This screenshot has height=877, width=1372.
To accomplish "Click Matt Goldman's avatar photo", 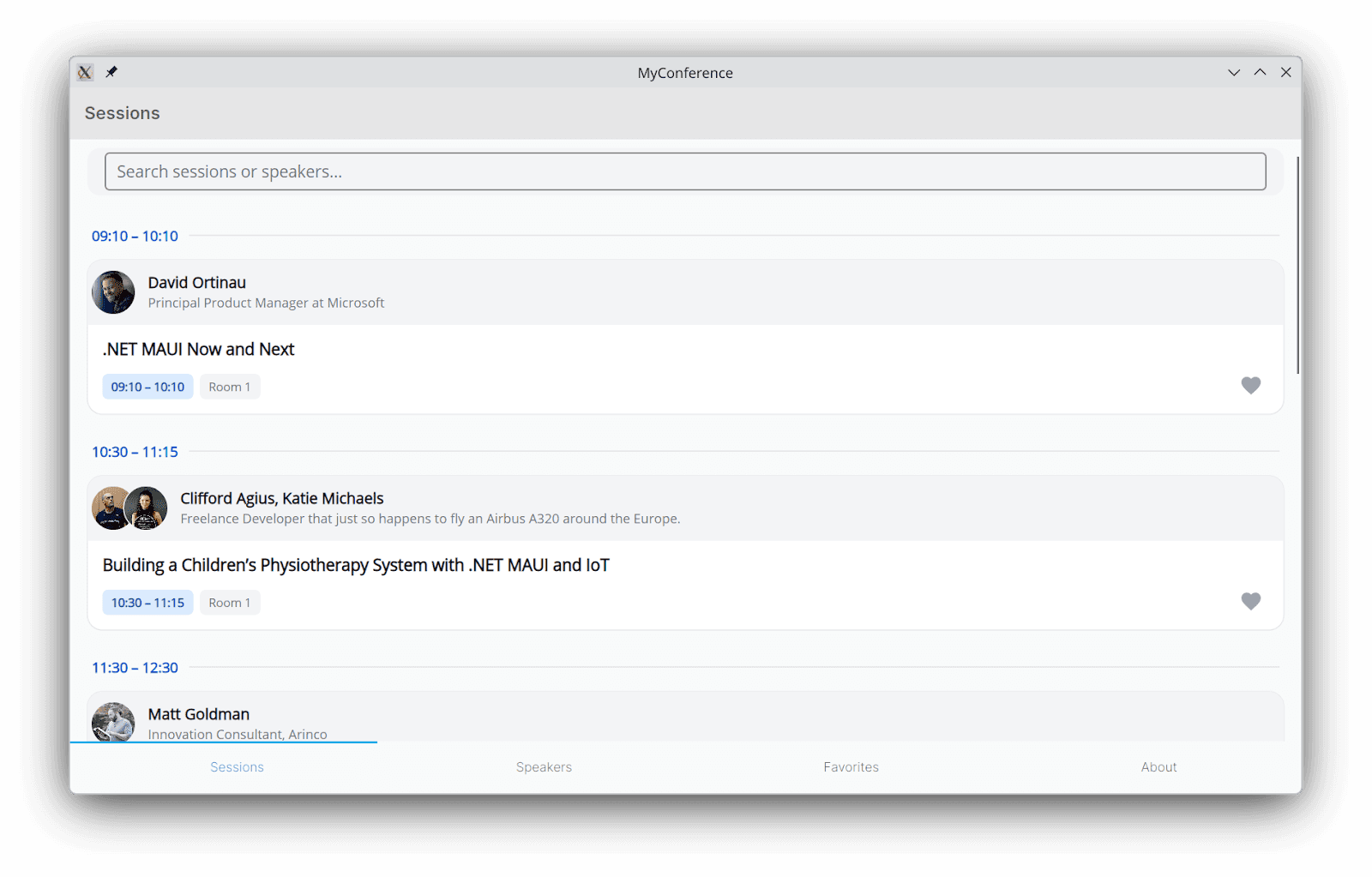I will [x=113, y=722].
